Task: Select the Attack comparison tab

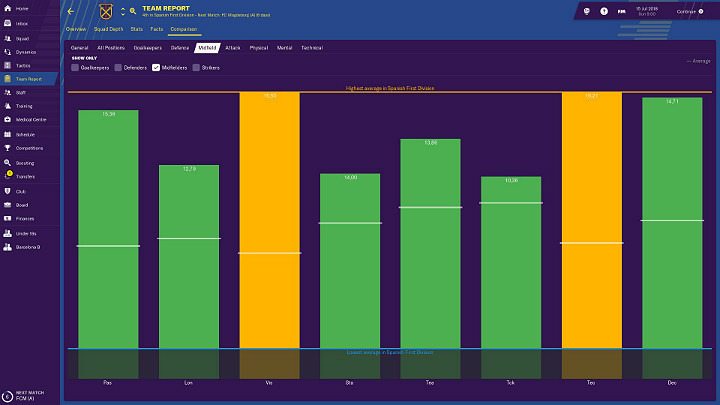Action: [x=232, y=47]
